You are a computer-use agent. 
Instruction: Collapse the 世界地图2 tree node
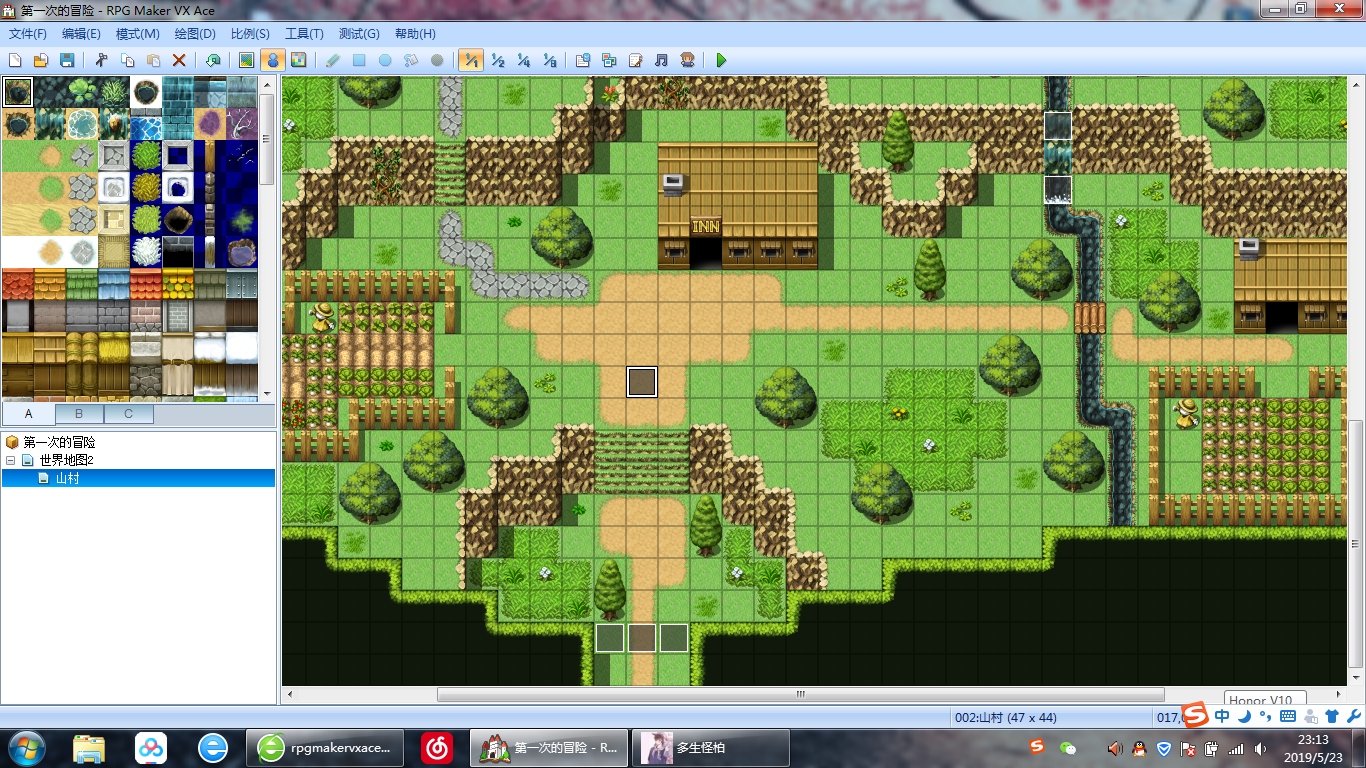click(x=11, y=460)
